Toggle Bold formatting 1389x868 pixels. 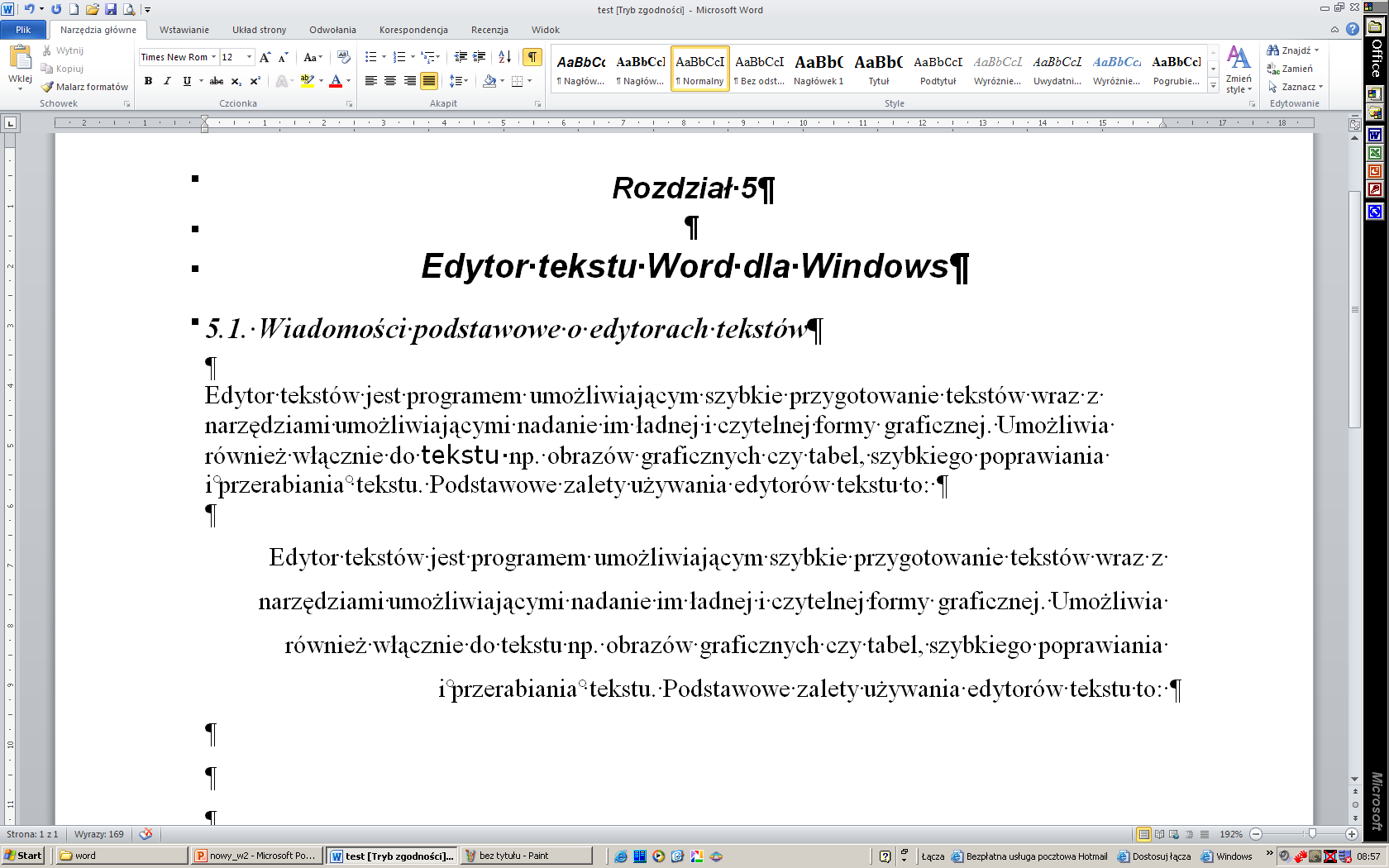click(148, 81)
